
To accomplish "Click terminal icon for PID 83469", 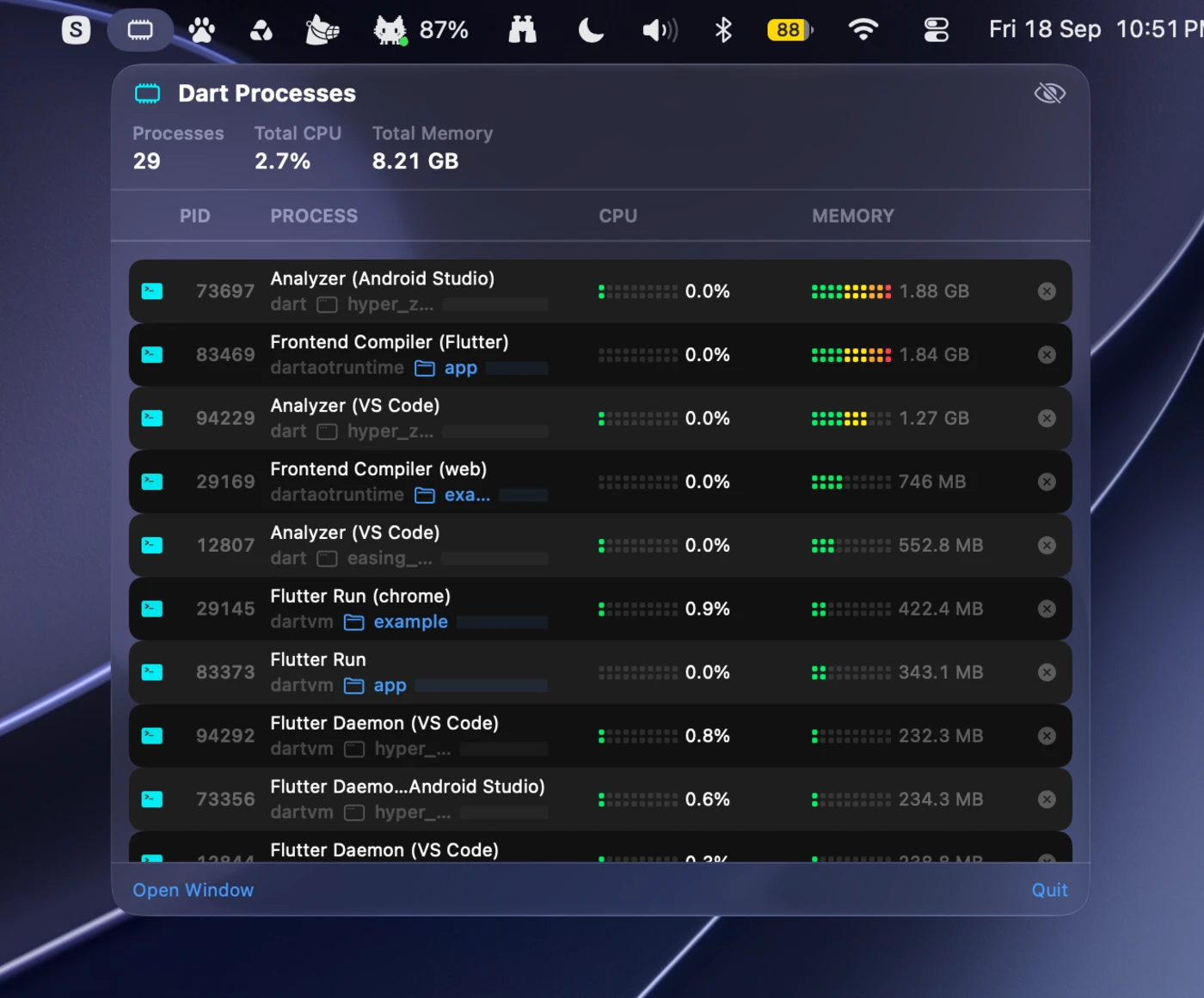I will click(x=152, y=355).
